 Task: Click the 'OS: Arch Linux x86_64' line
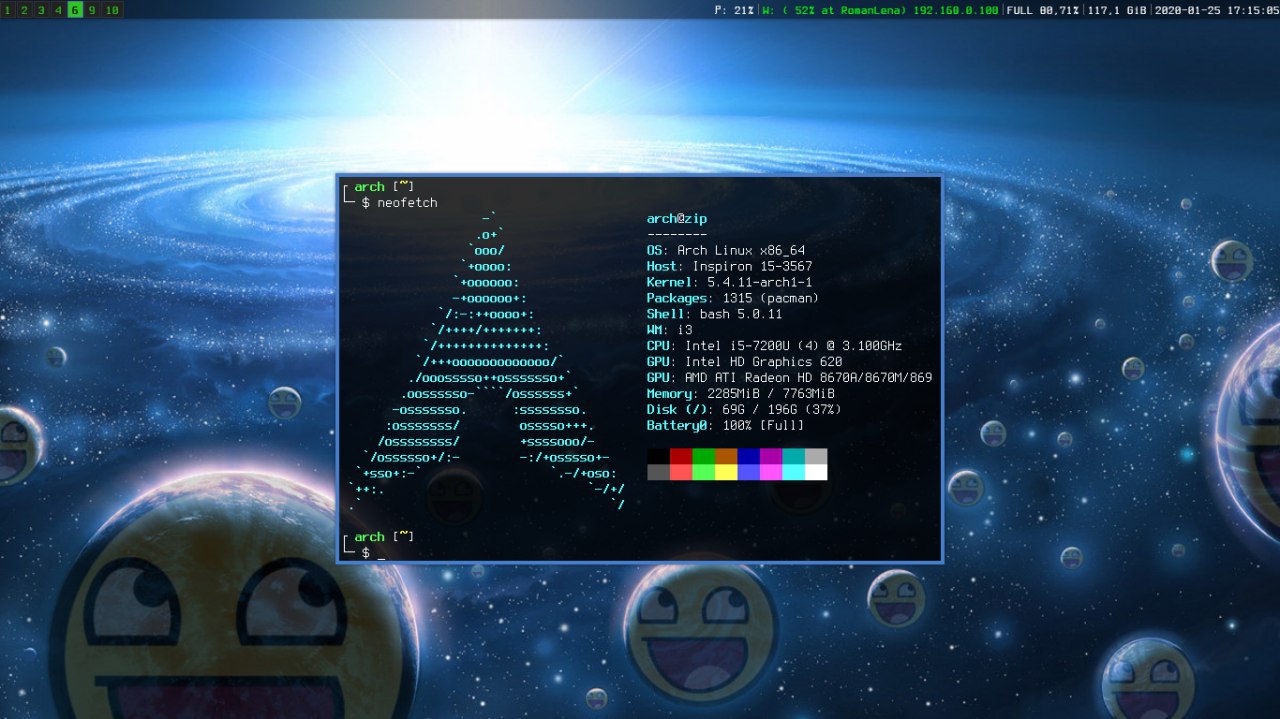pyautogui.click(x=726, y=251)
